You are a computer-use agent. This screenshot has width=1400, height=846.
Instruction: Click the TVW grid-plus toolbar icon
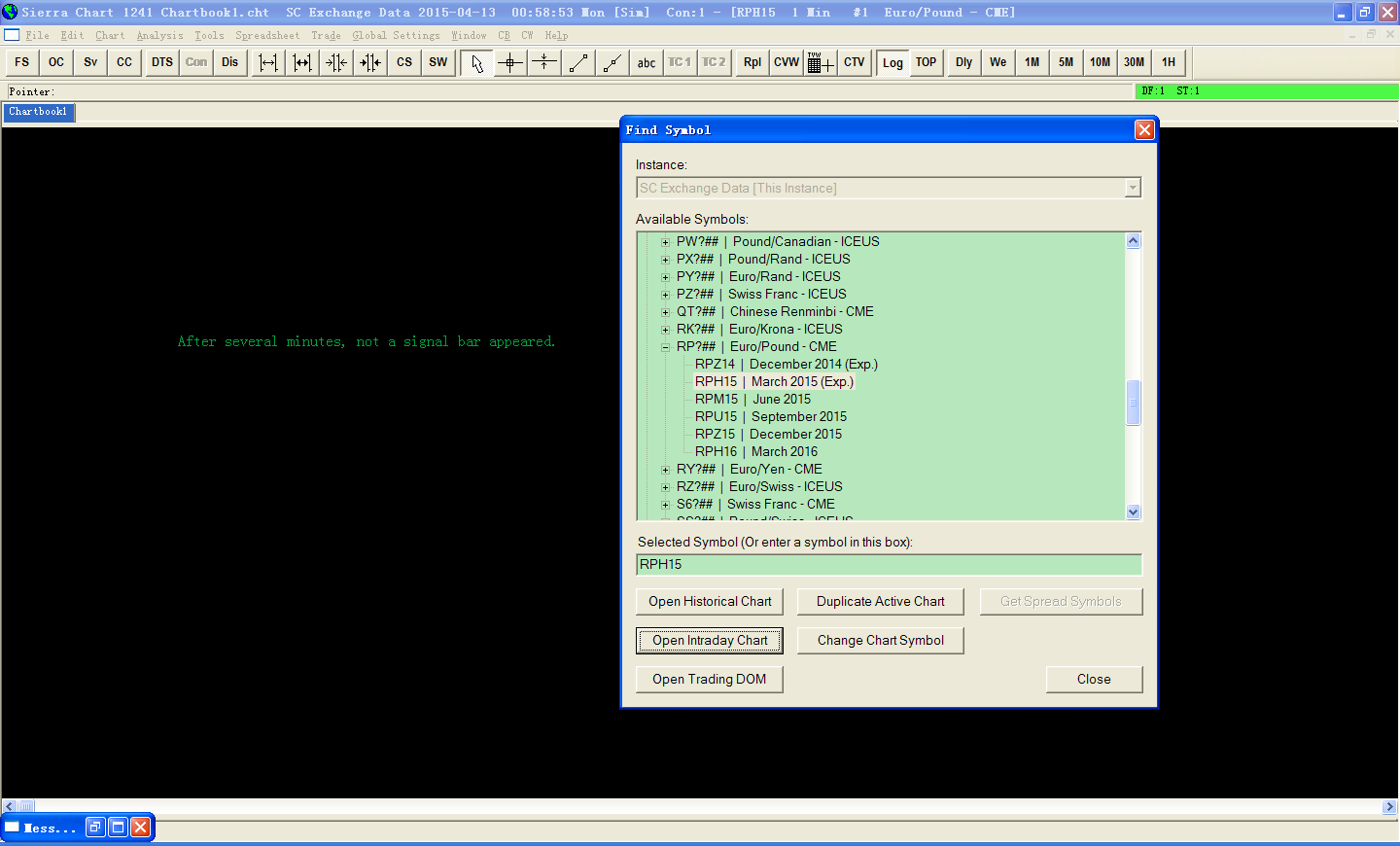(x=821, y=62)
